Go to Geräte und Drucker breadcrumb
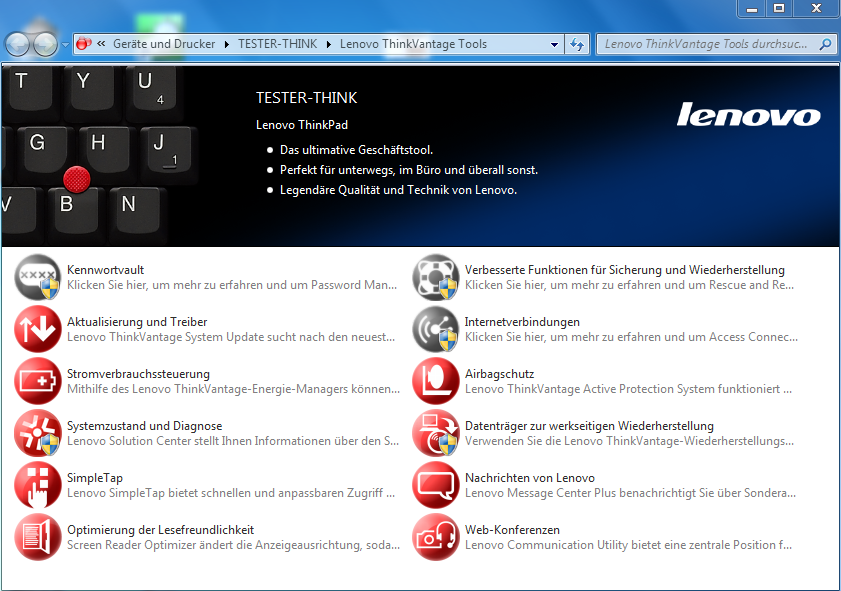The height and width of the screenshot is (591, 841). click(x=164, y=44)
